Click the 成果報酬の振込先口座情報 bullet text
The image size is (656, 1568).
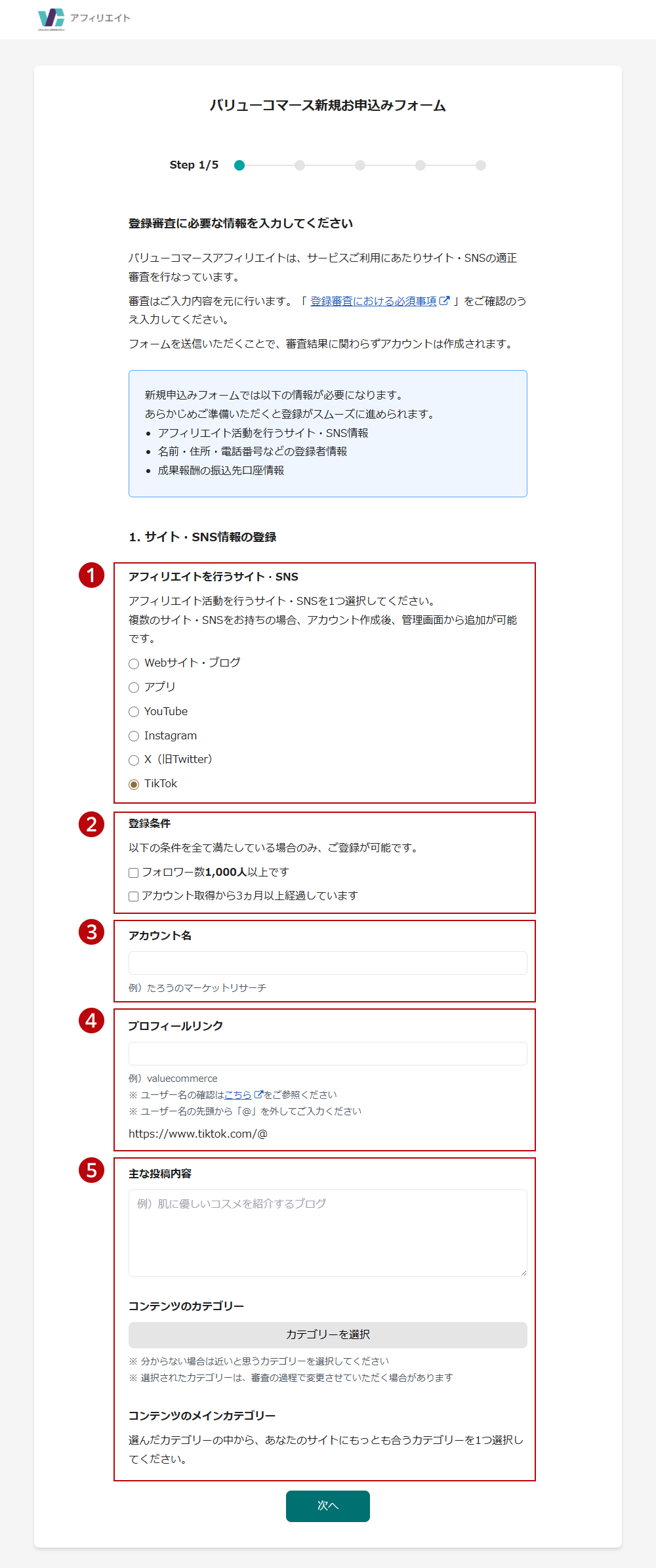[221, 470]
